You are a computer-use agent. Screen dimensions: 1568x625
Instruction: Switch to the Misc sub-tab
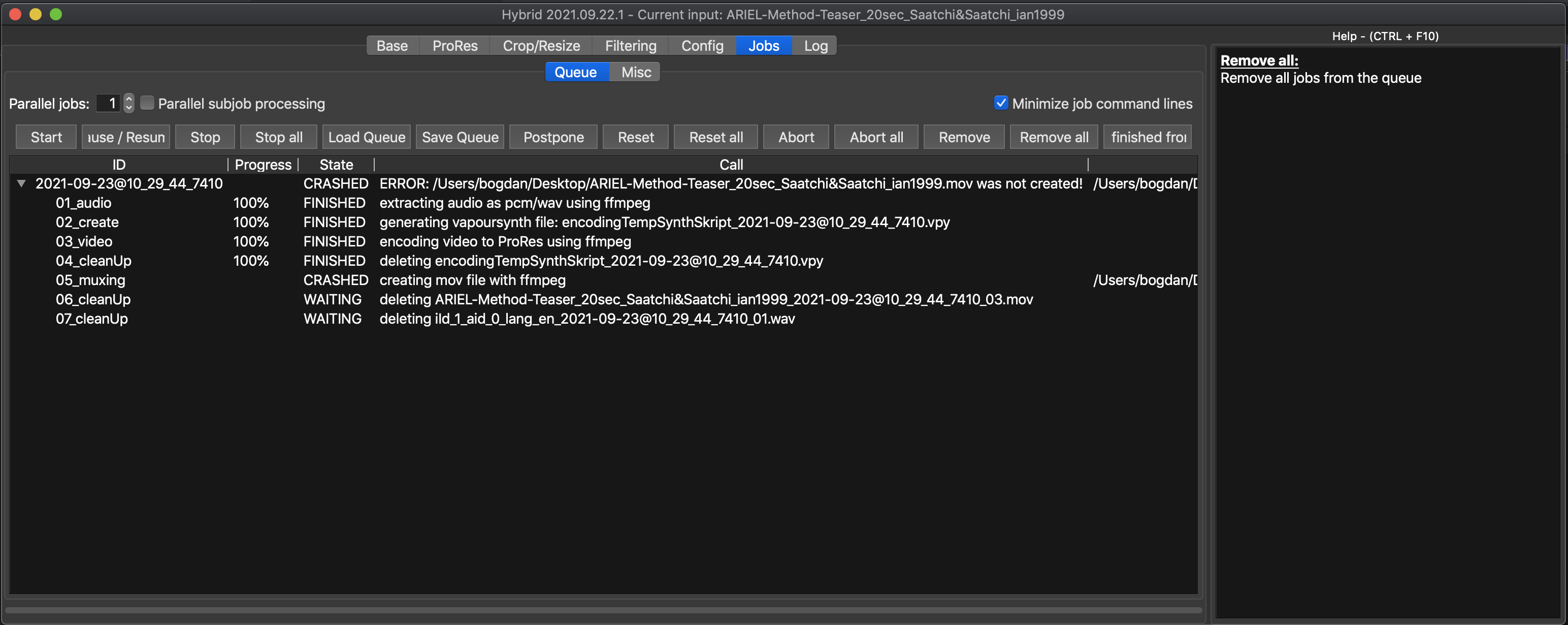click(x=636, y=72)
